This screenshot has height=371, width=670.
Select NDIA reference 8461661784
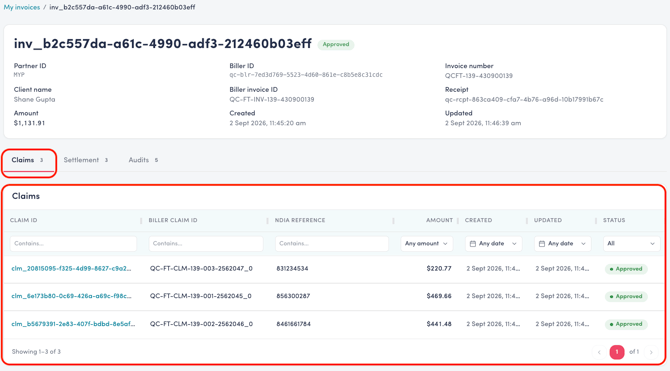[x=294, y=324]
